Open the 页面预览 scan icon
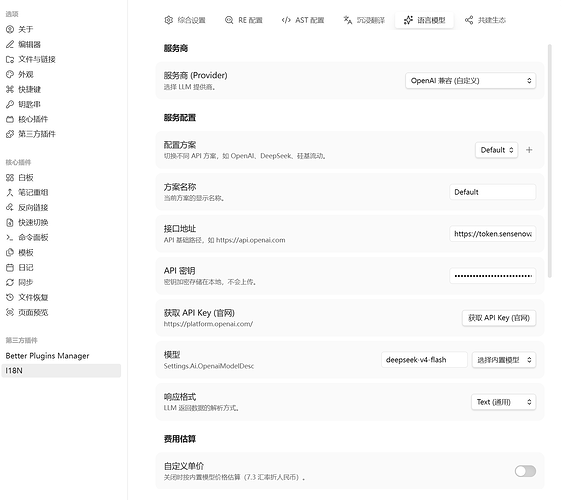This screenshot has height=500, width=562. [x=10, y=312]
